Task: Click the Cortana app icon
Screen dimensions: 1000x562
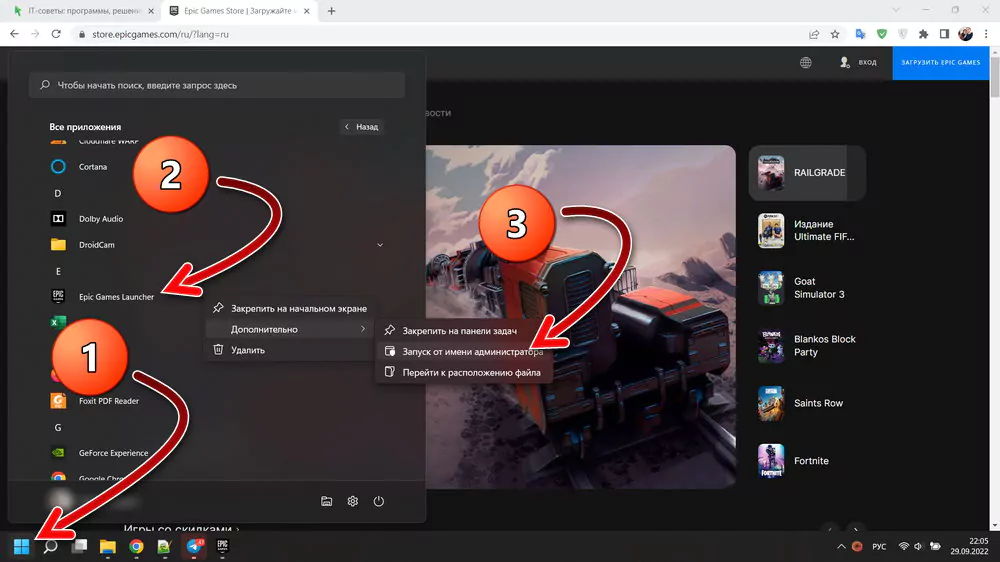Action: (58, 166)
